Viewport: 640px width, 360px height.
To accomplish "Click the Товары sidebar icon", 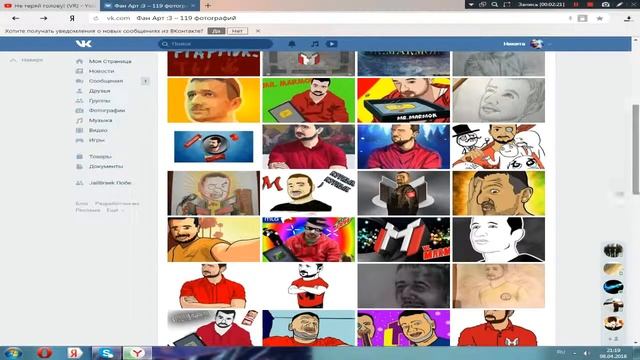I will tap(80, 156).
